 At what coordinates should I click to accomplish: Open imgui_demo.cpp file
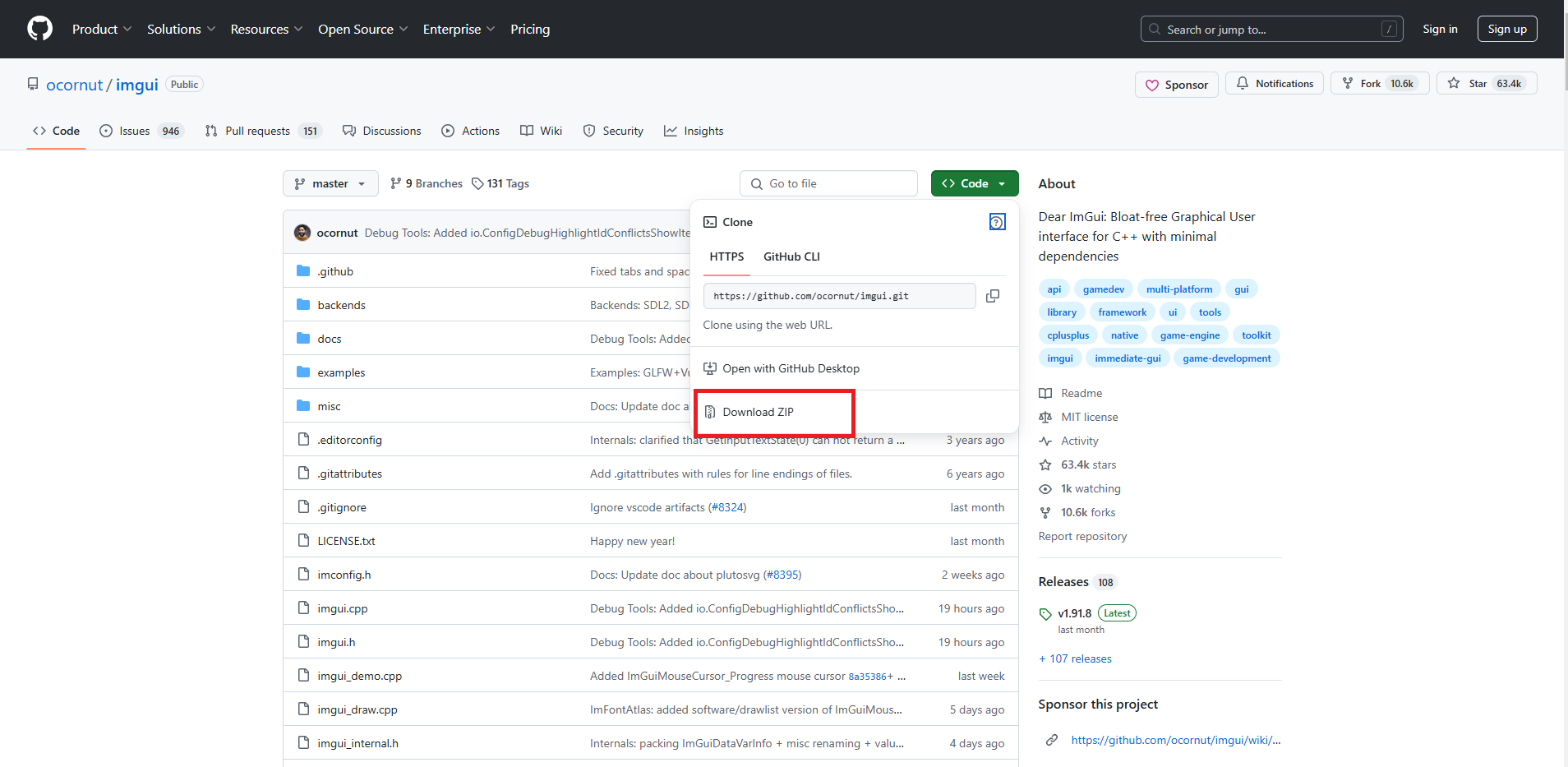coord(360,676)
